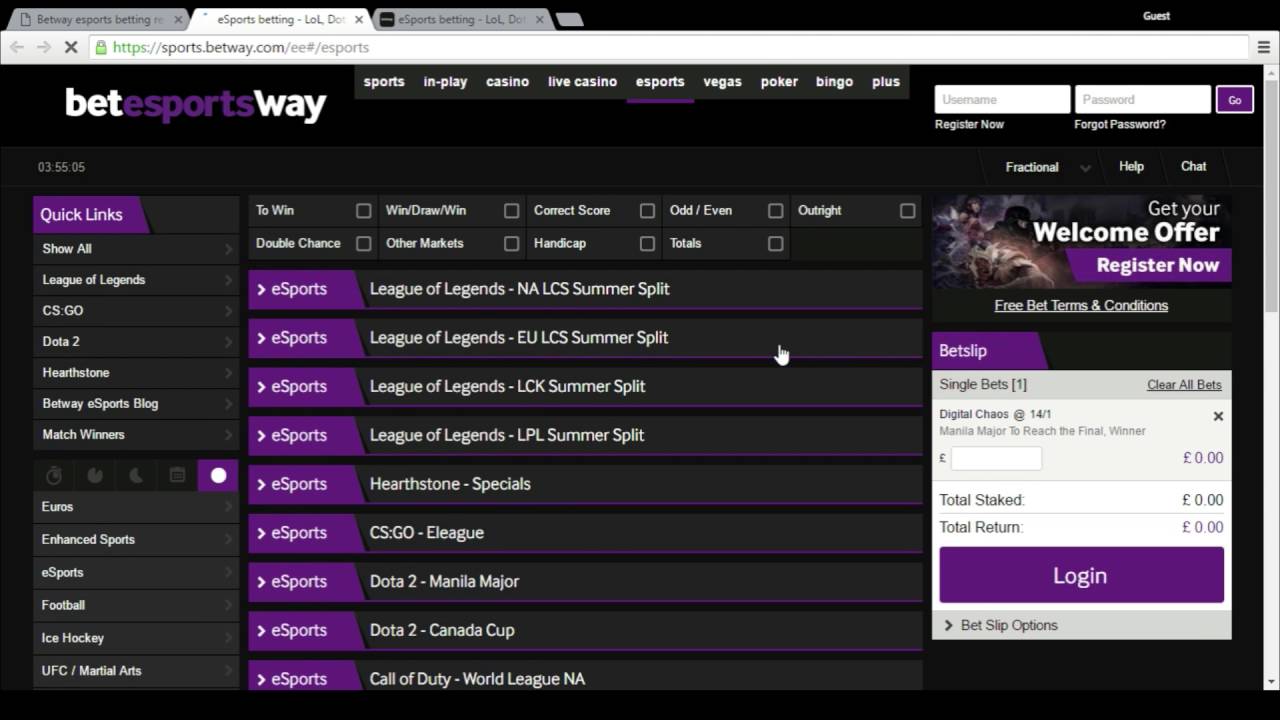Viewport: 1280px width, 720px height.
Task: Close the first Betway esports tab
Action: coord(178,19)
